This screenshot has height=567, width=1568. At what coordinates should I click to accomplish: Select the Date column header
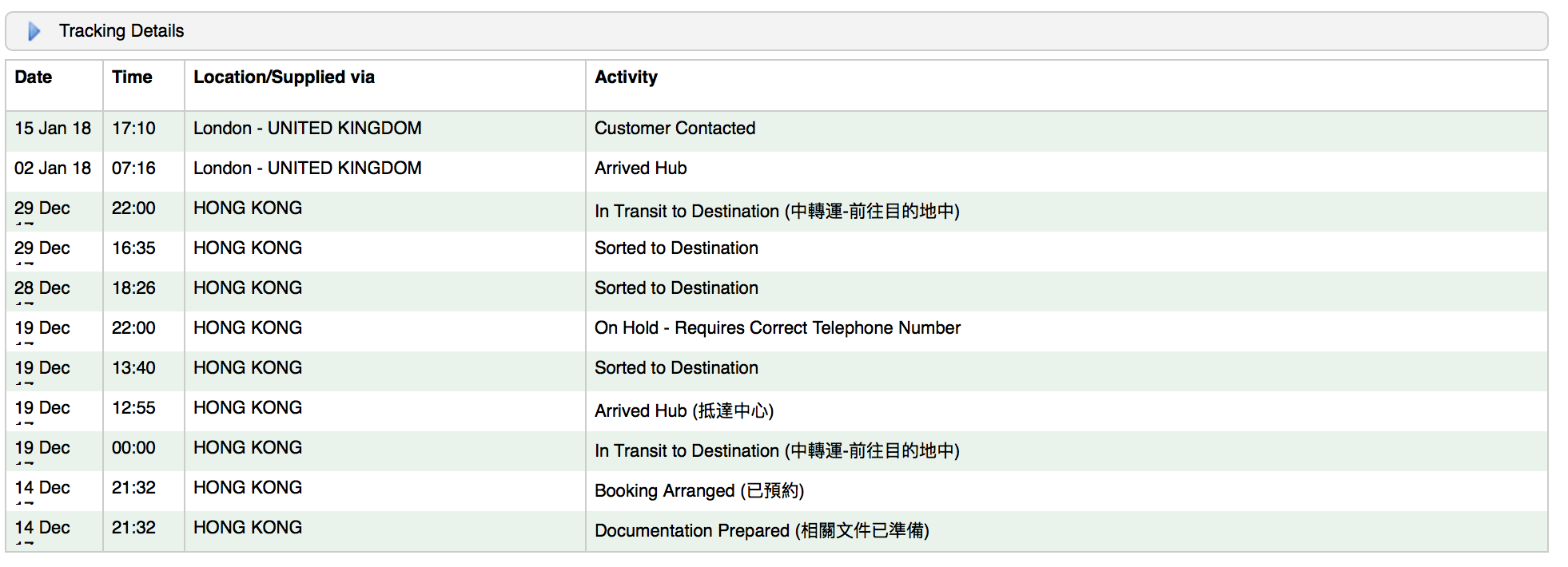[34, 77]
